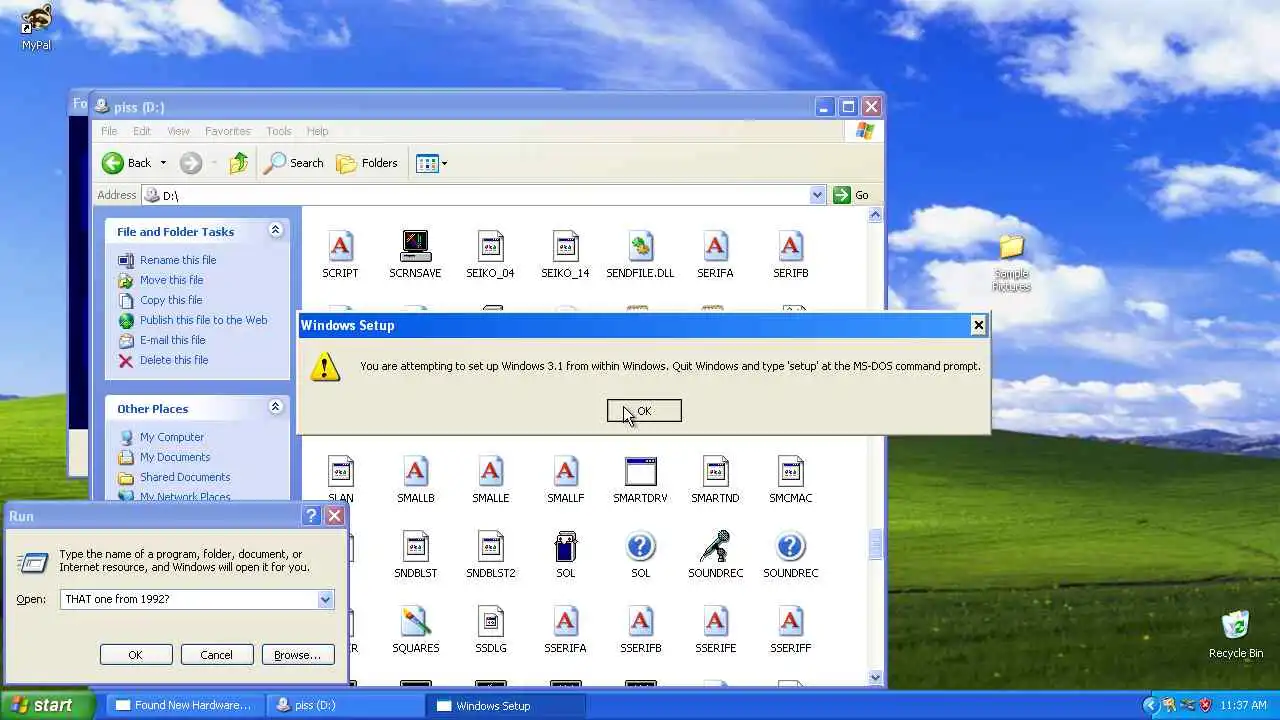Open the Edit menu
Screen dimensions: 1280x720
[x=142, y=131]
